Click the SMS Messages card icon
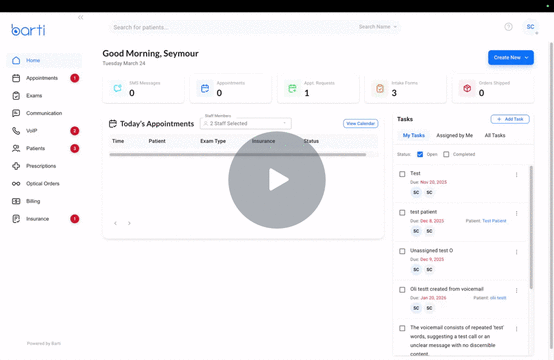554x360 pixels. click(x=118, y=88)
